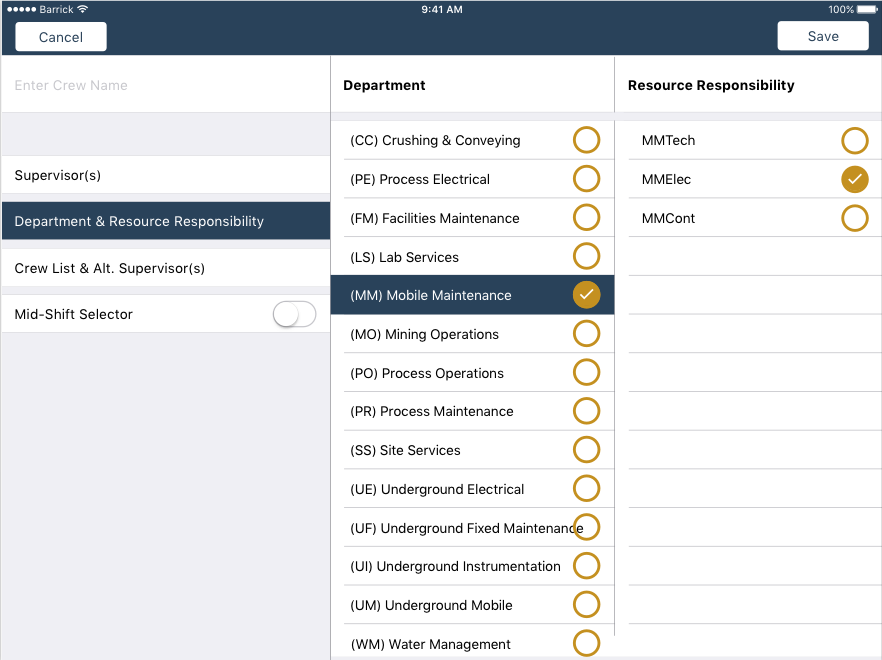This screenshot has width=882, height=660.
Task: Select the Process Electrical radio circle
Action: coord(586,179)
